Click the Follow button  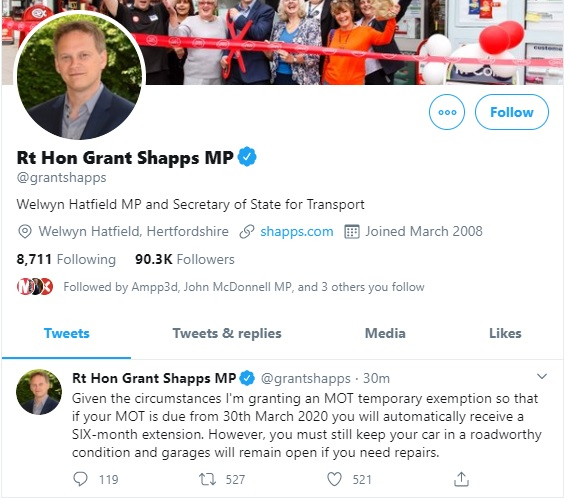point(511,112)
